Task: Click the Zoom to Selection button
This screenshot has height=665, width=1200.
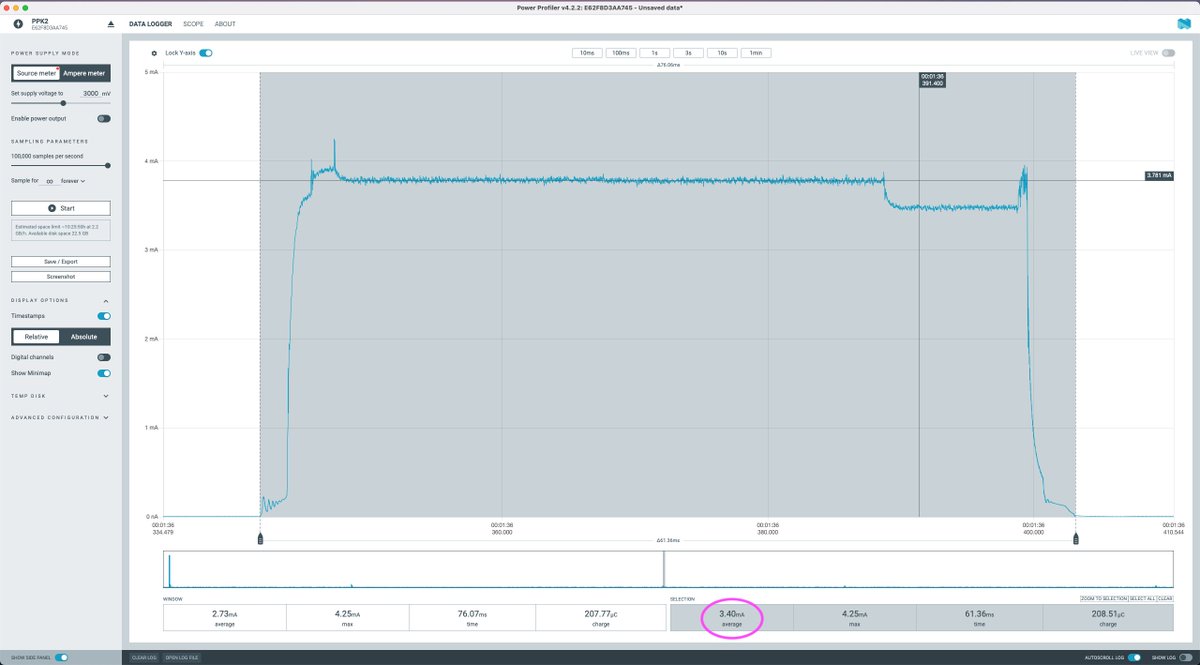Action: [x=1104, y=599]
